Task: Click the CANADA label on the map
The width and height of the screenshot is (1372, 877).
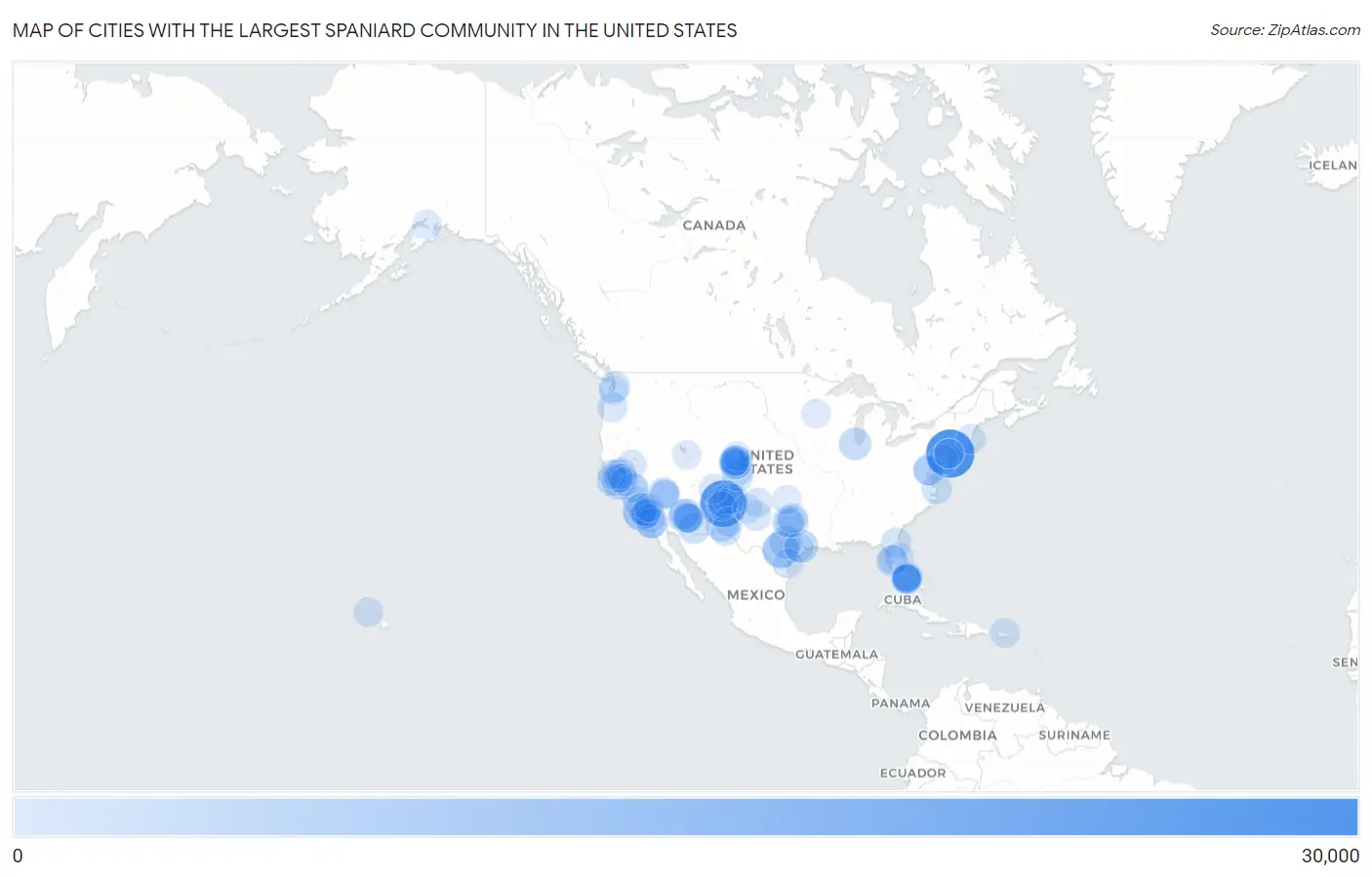Action: (x=713, y=225)
